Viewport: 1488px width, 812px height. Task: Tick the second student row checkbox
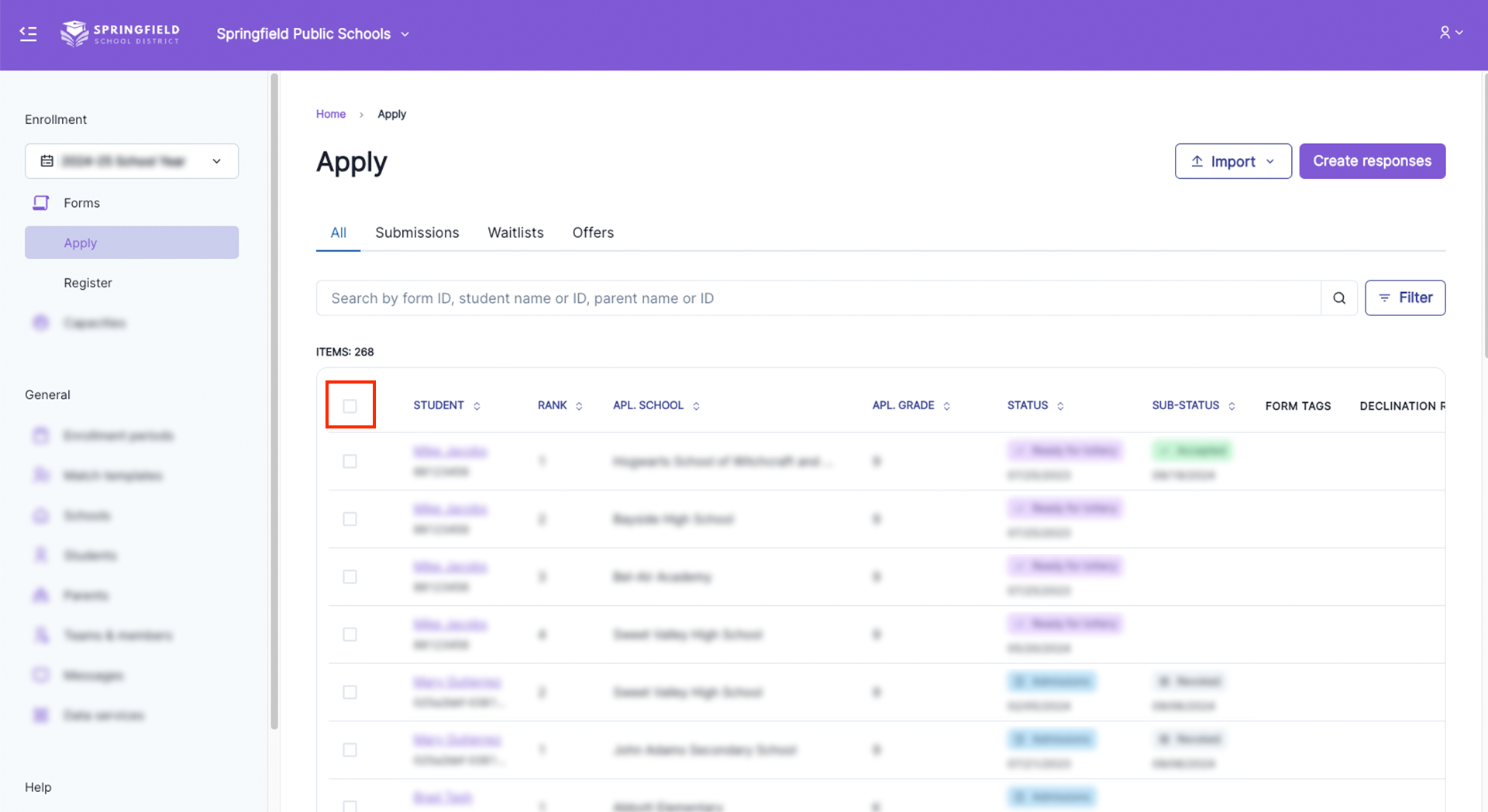coord(350,519)
